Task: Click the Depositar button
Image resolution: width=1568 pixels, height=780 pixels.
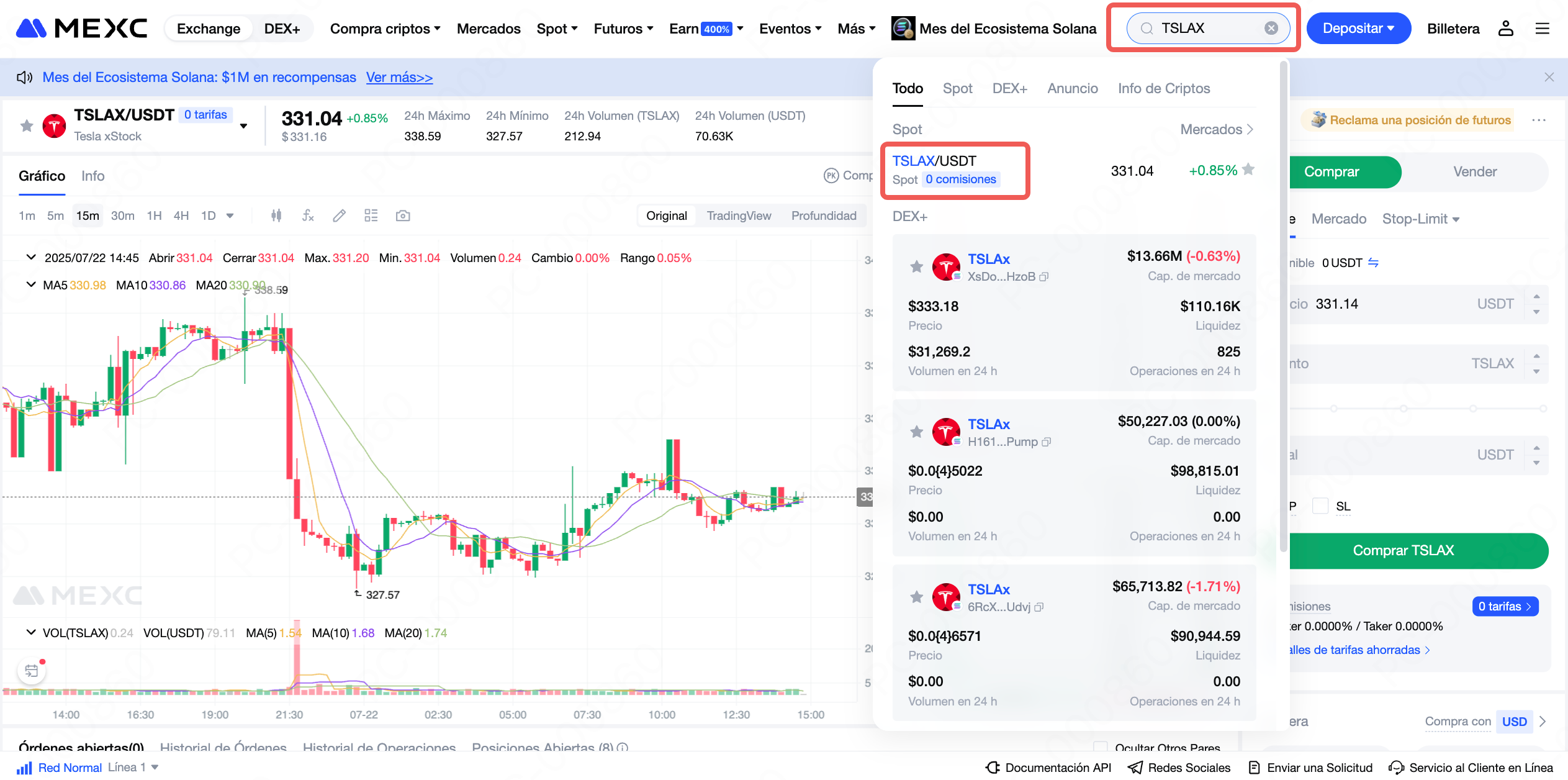Action: [x=1358, y=29]
